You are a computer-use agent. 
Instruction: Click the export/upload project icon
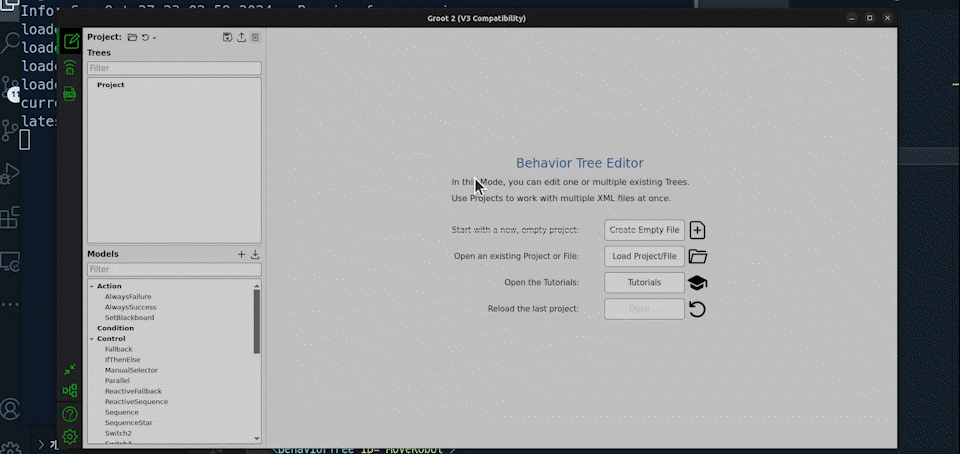click(x=242, y=37)
